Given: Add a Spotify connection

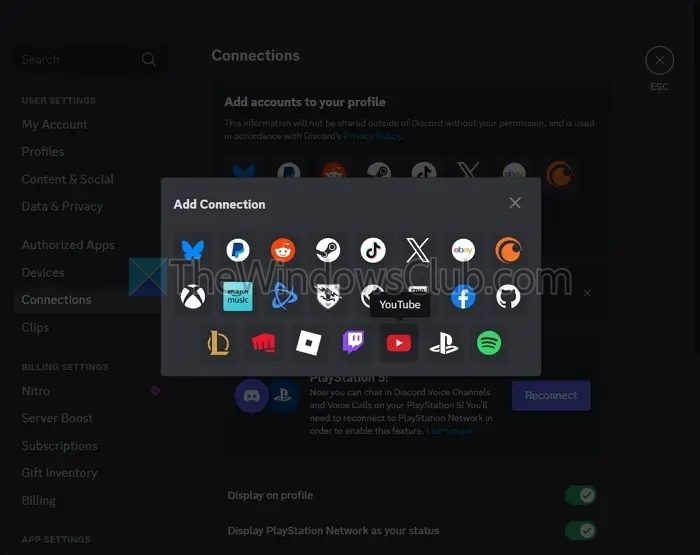Looking at the screenshot, I should pos(489,343).
